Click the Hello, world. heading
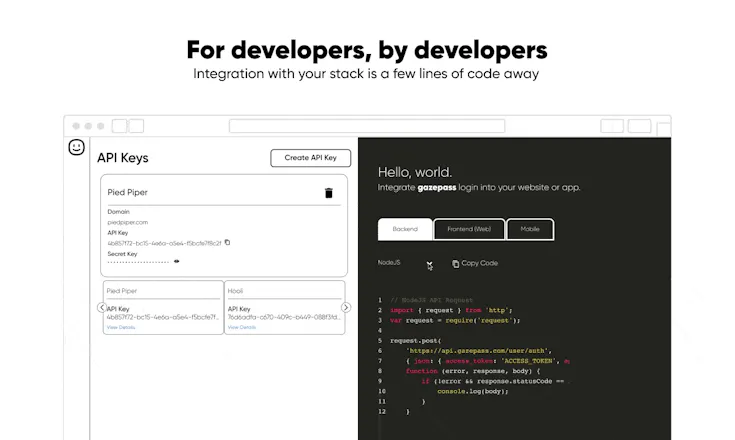 tap(415, 172)
